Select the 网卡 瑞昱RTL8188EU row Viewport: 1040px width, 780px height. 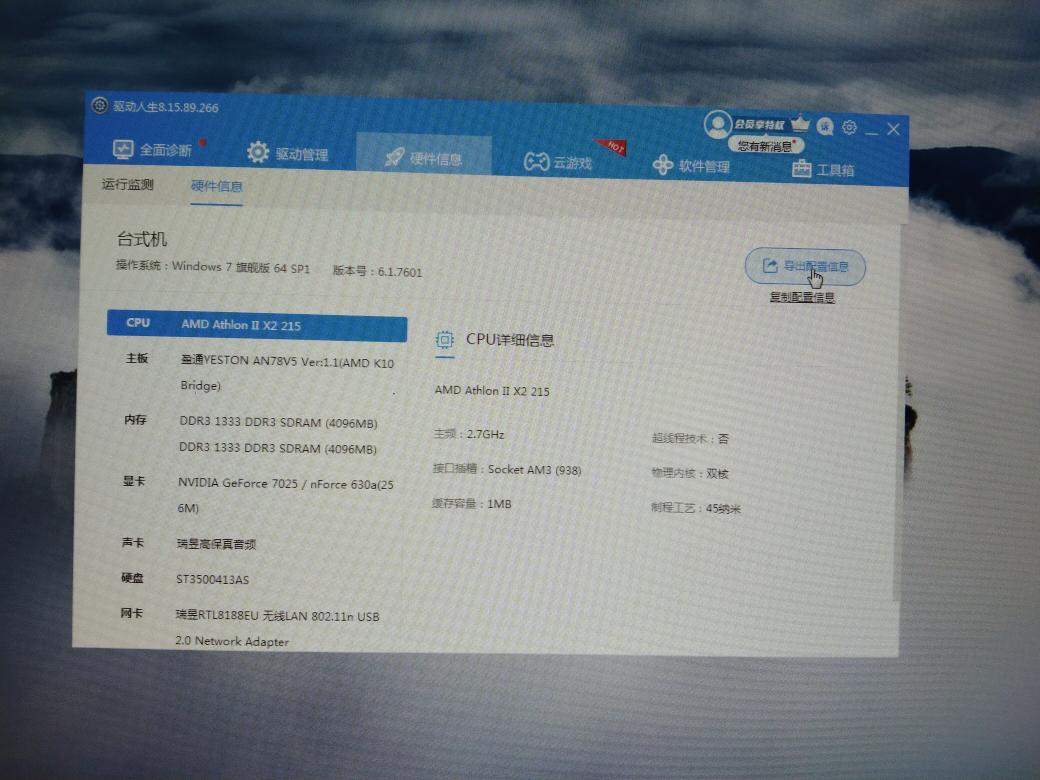tap(251, 628)
